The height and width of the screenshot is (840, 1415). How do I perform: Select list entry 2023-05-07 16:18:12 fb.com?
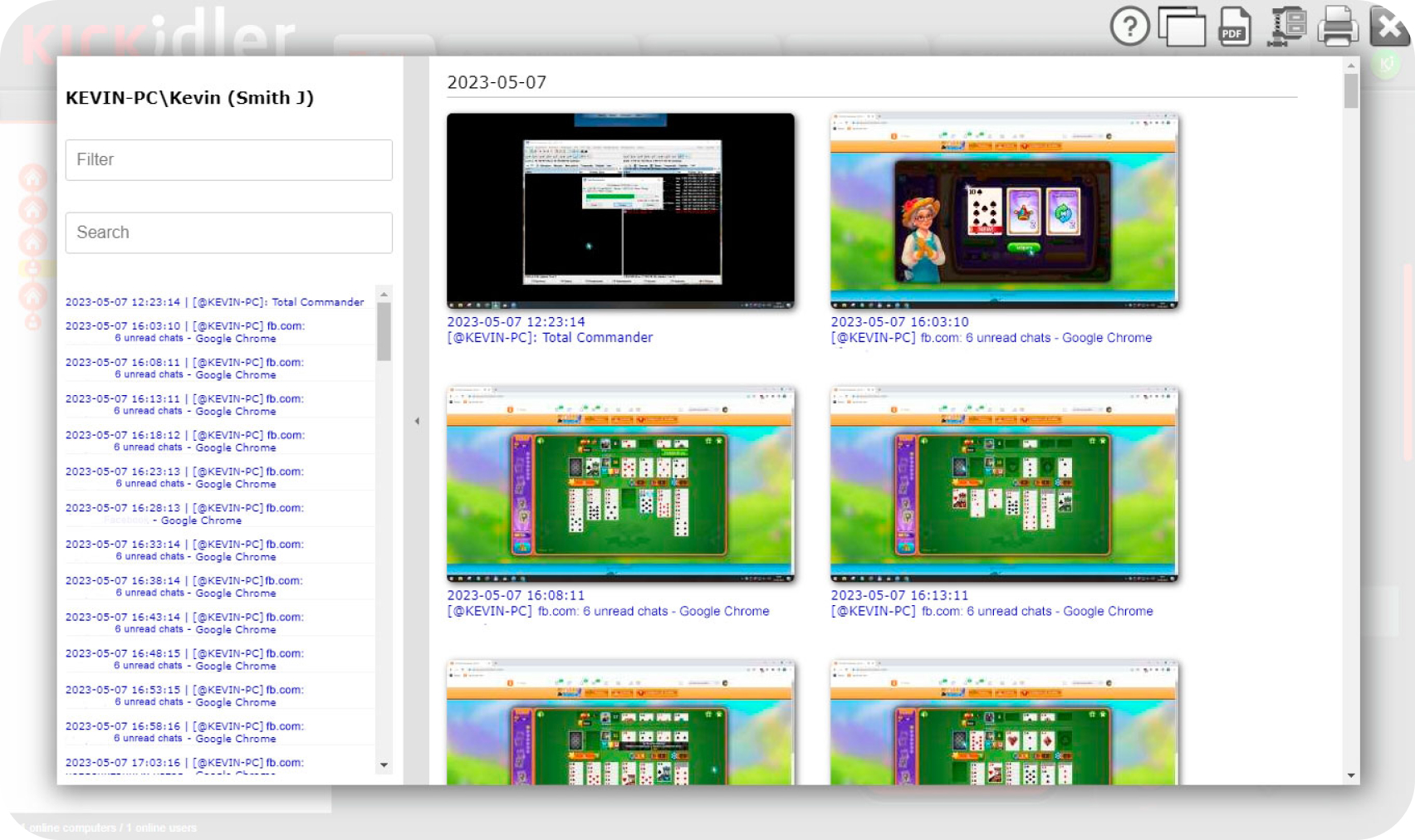click(185, 441)
